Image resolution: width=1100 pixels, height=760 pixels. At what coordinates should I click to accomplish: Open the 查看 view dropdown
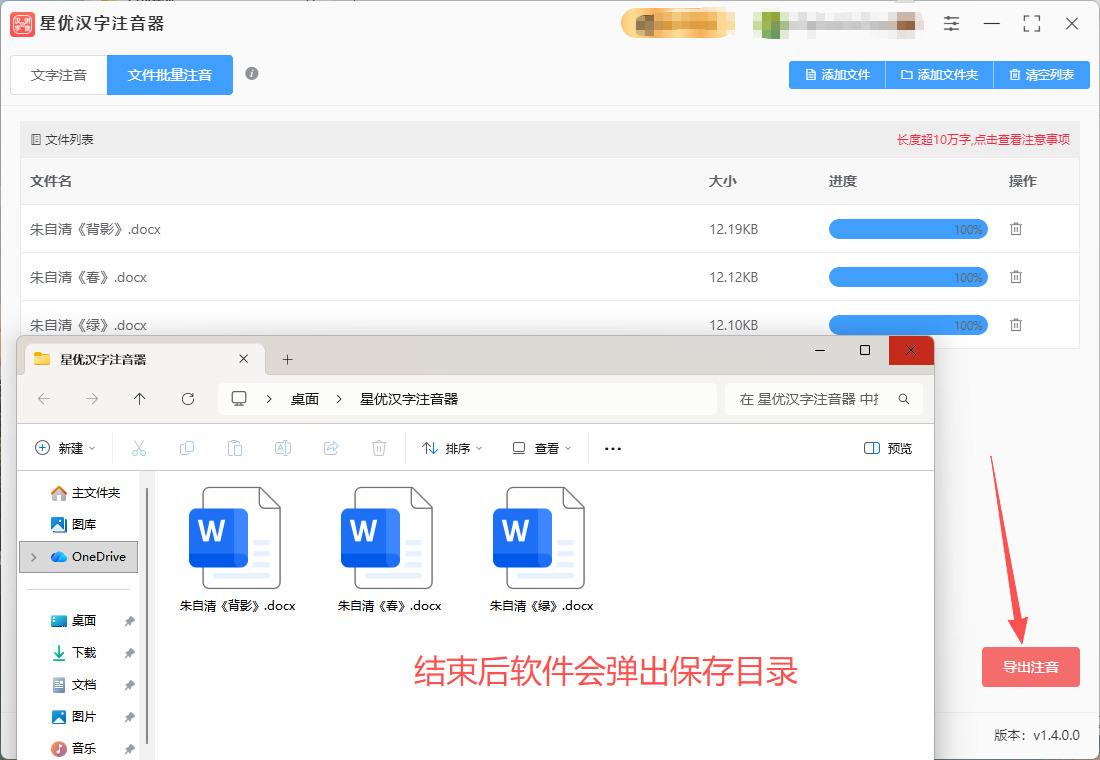coord(541,449)
